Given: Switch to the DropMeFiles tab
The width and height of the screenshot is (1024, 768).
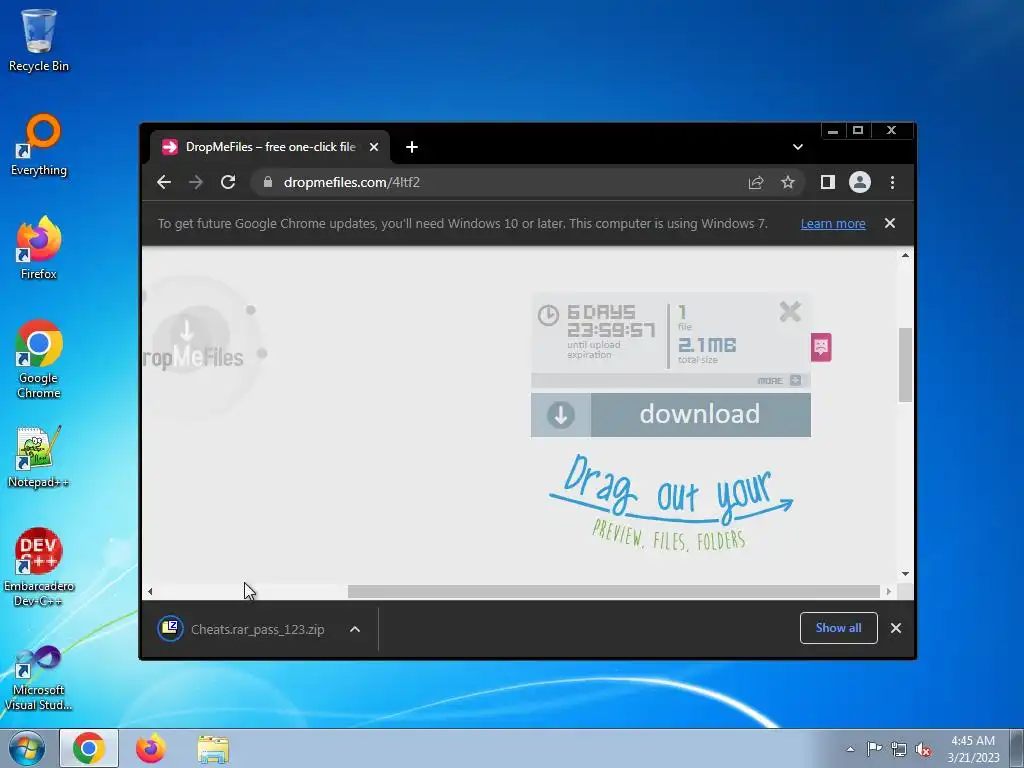Looking at the screenshot, I should tap(270, 147).
